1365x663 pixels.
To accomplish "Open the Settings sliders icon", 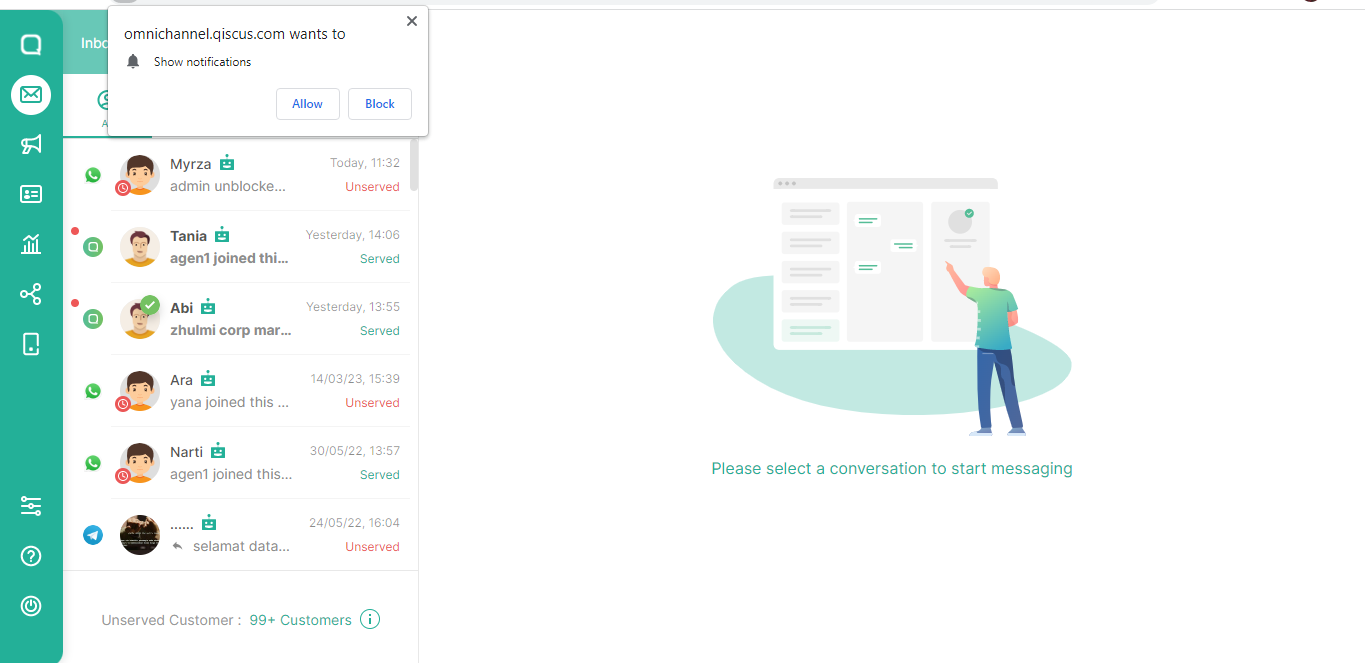I will coord(31,506).
